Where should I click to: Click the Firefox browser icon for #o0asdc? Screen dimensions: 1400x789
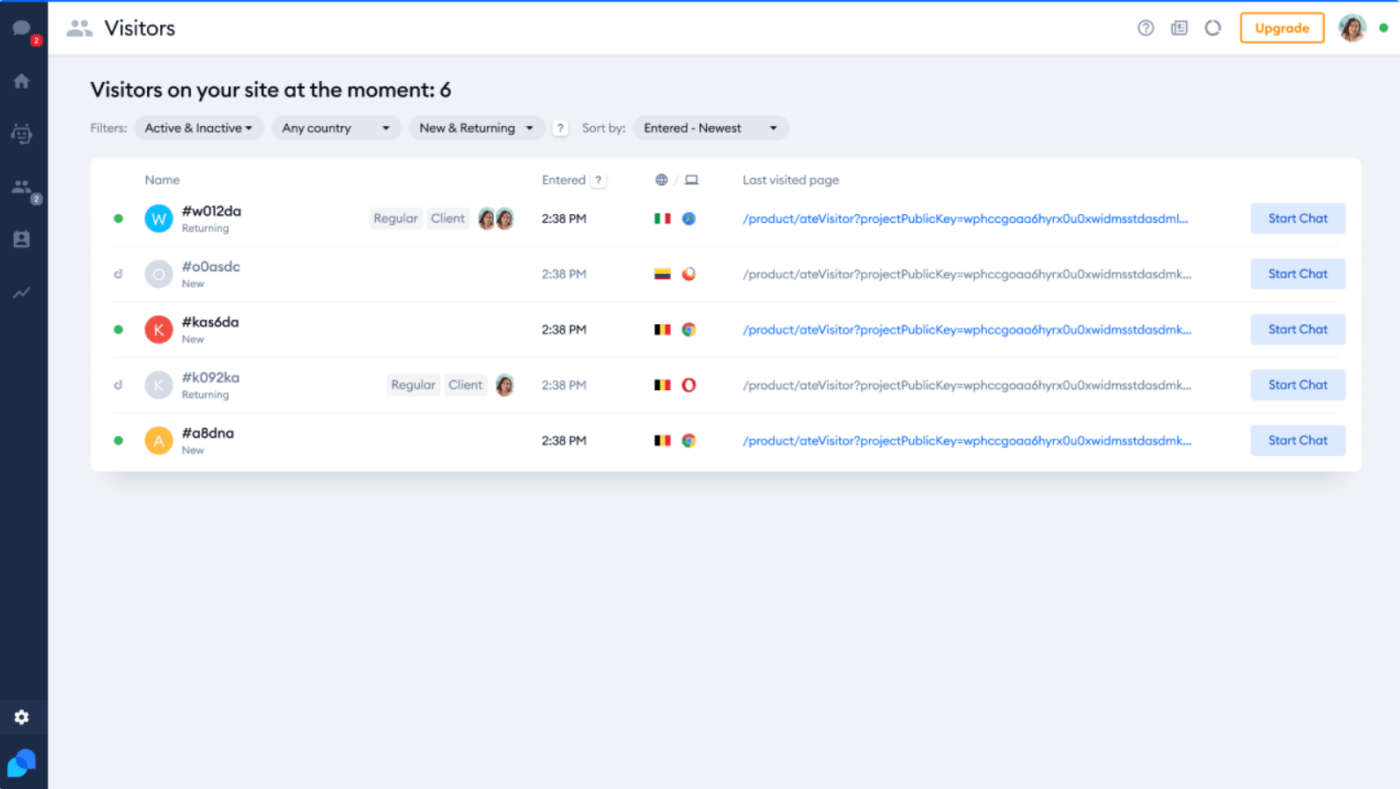click(689, 274)
